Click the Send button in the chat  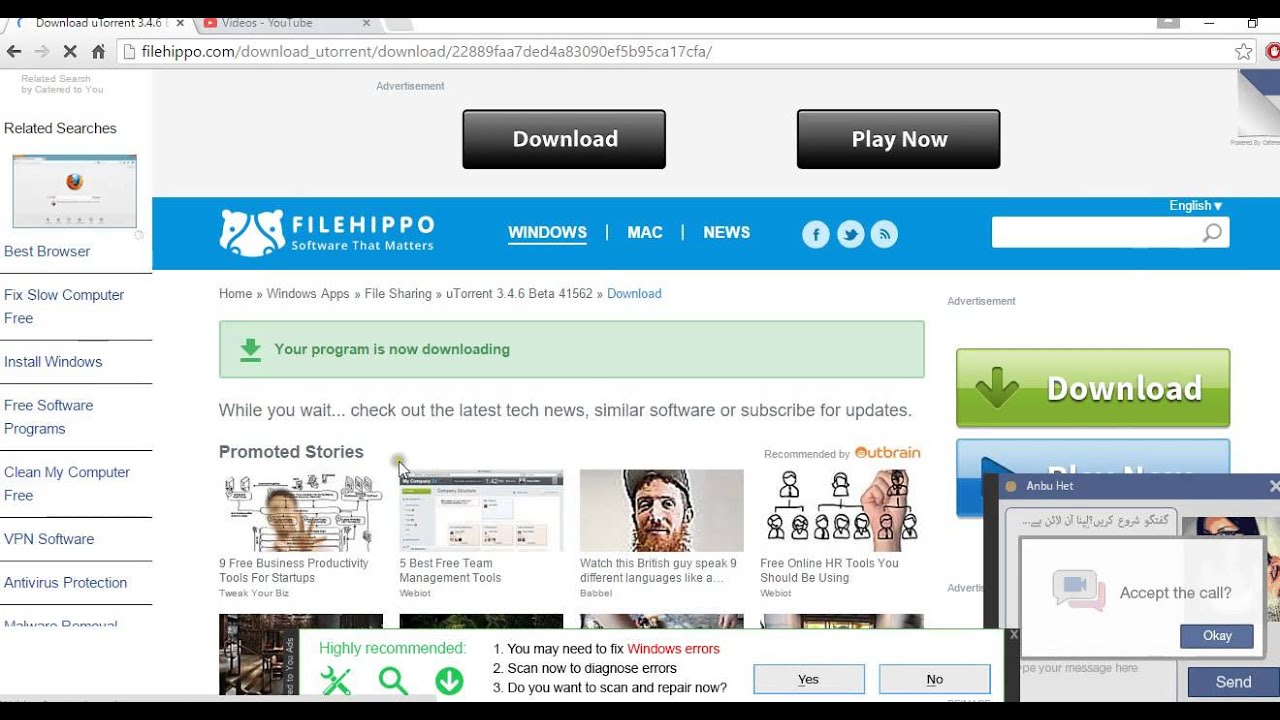click(1233, 682)
